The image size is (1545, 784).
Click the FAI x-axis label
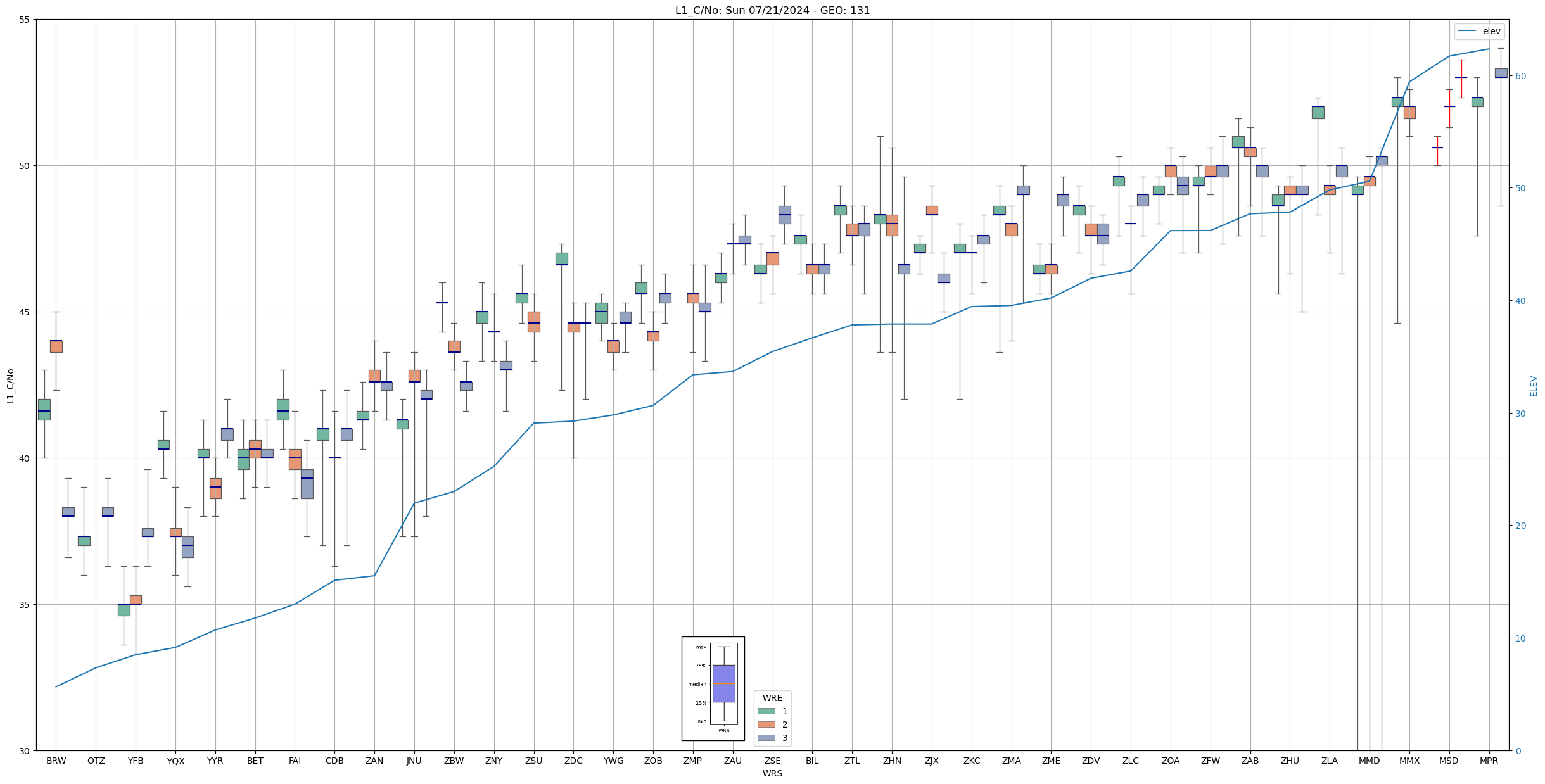coord(295,761)
